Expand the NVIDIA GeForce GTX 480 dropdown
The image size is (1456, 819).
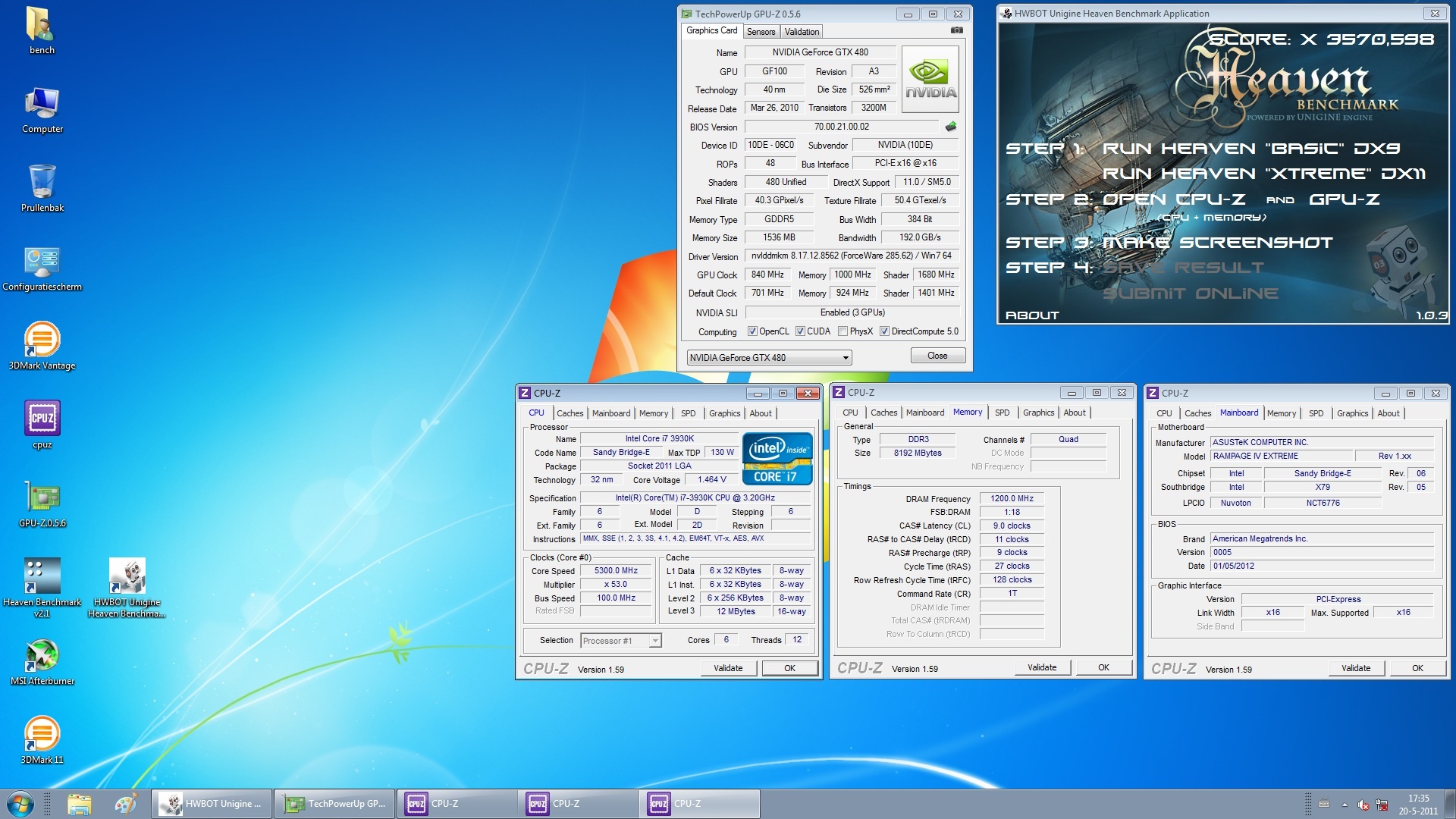[846, 358]
